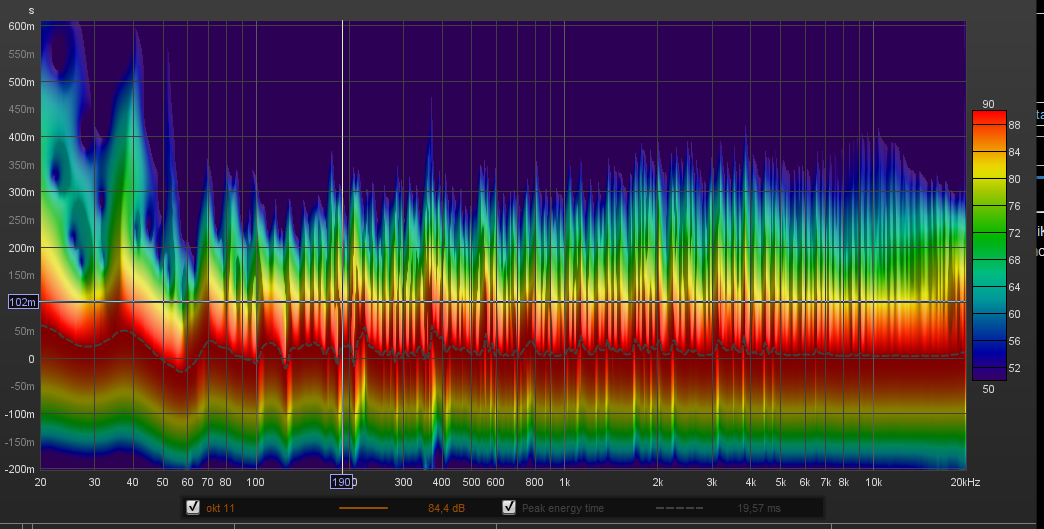Click the 10k frequency axis label
1044x529 pixels.
coord(874,482)
